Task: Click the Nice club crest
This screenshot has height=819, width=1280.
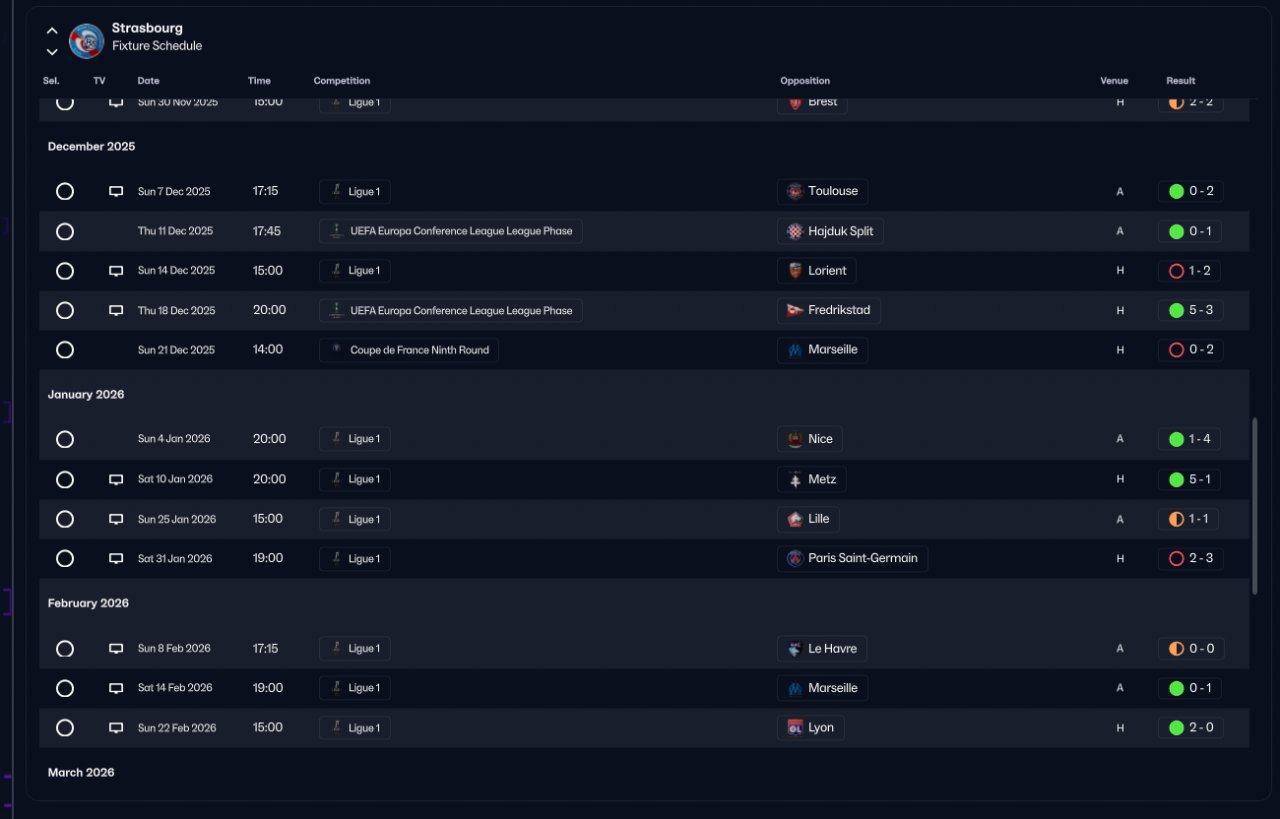Action: click(795, 438)
